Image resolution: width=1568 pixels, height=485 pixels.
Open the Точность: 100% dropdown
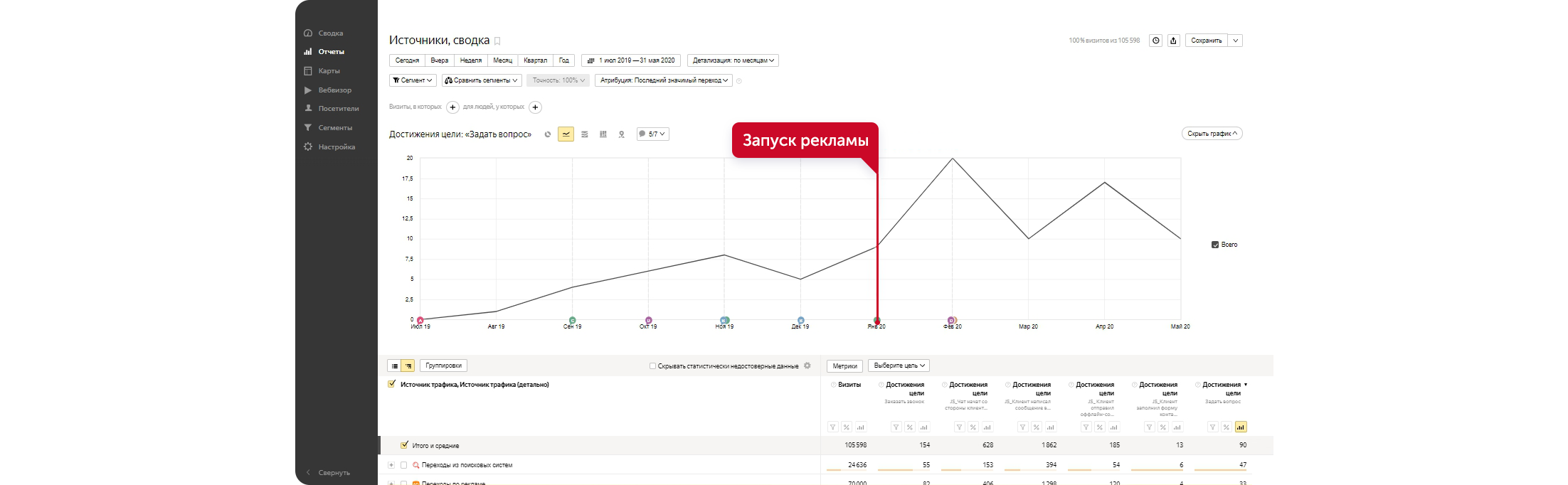[558, 80]
